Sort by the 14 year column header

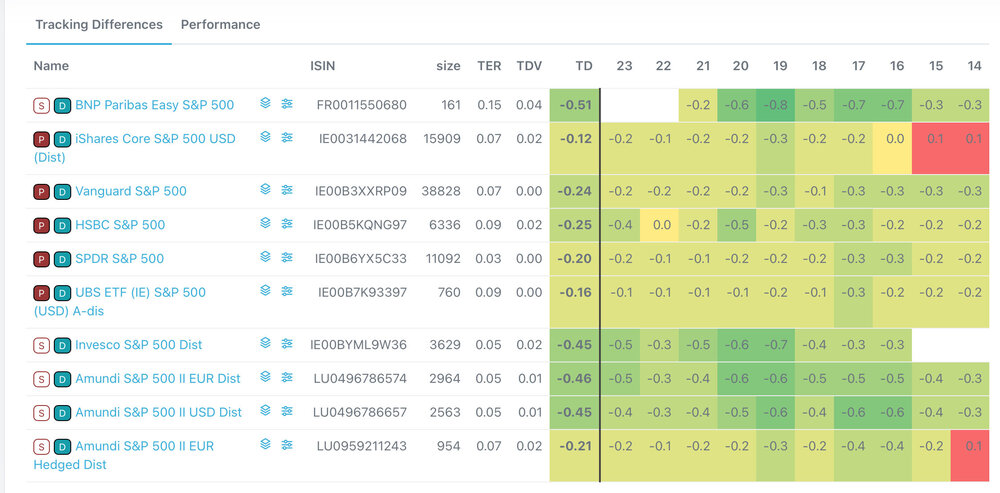[x=974, y=66]
